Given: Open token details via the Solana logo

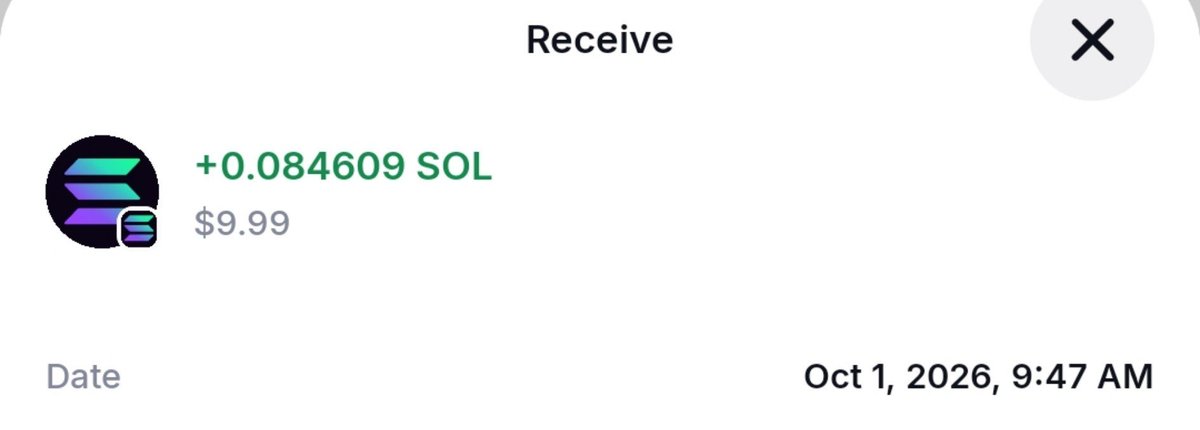Looking at the screenshot, I should point(102,191).
